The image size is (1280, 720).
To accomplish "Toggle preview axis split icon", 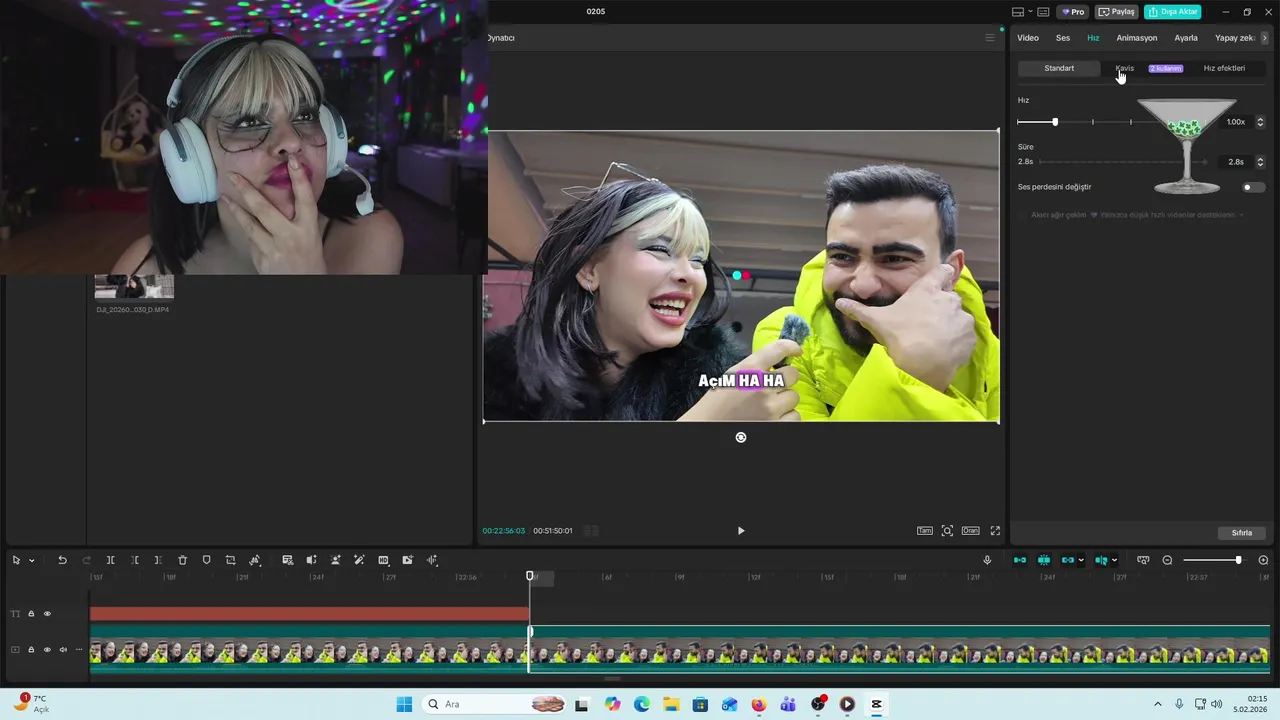I will click(x=1101, y=560).
